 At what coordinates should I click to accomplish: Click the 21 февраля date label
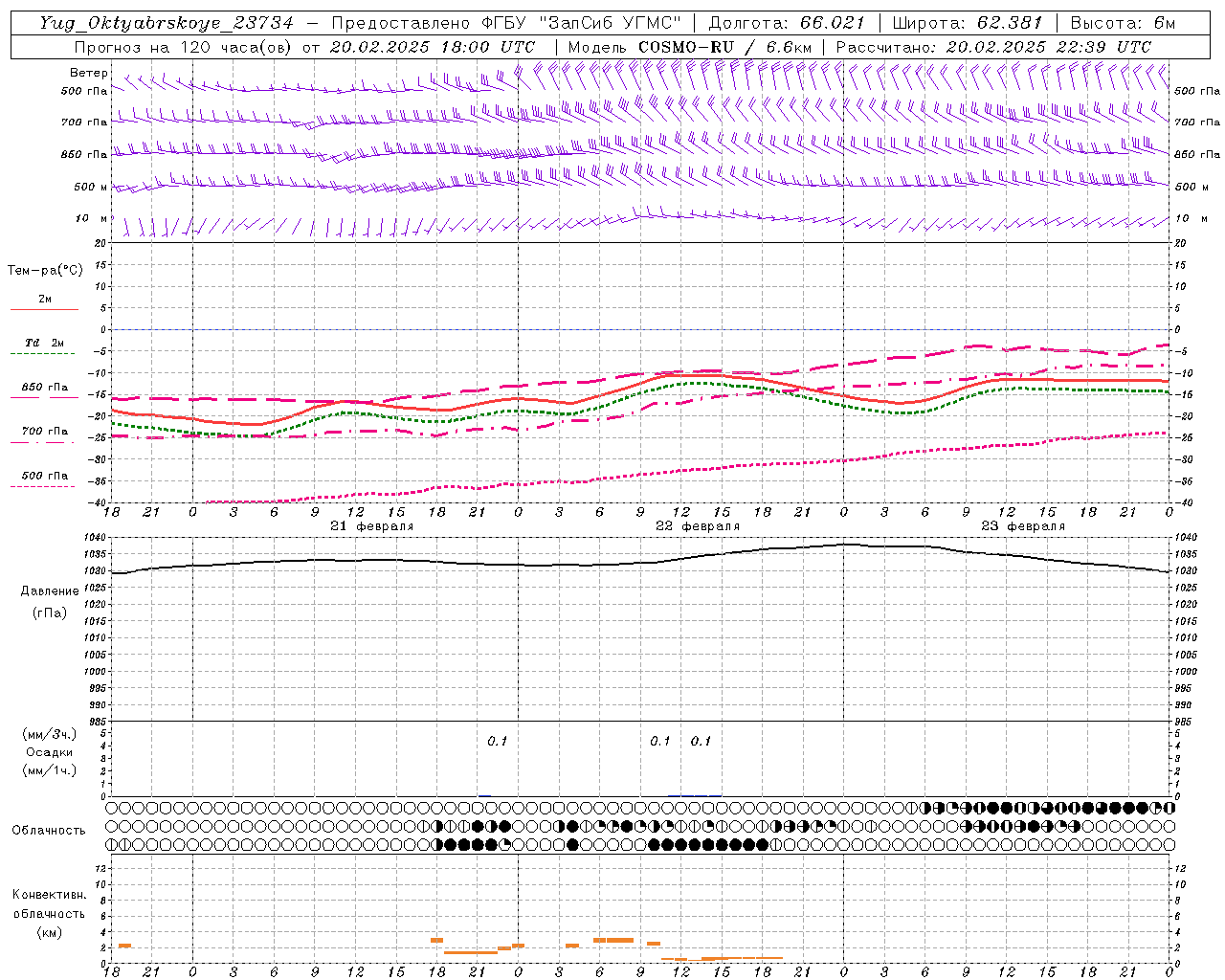(372, 525)
